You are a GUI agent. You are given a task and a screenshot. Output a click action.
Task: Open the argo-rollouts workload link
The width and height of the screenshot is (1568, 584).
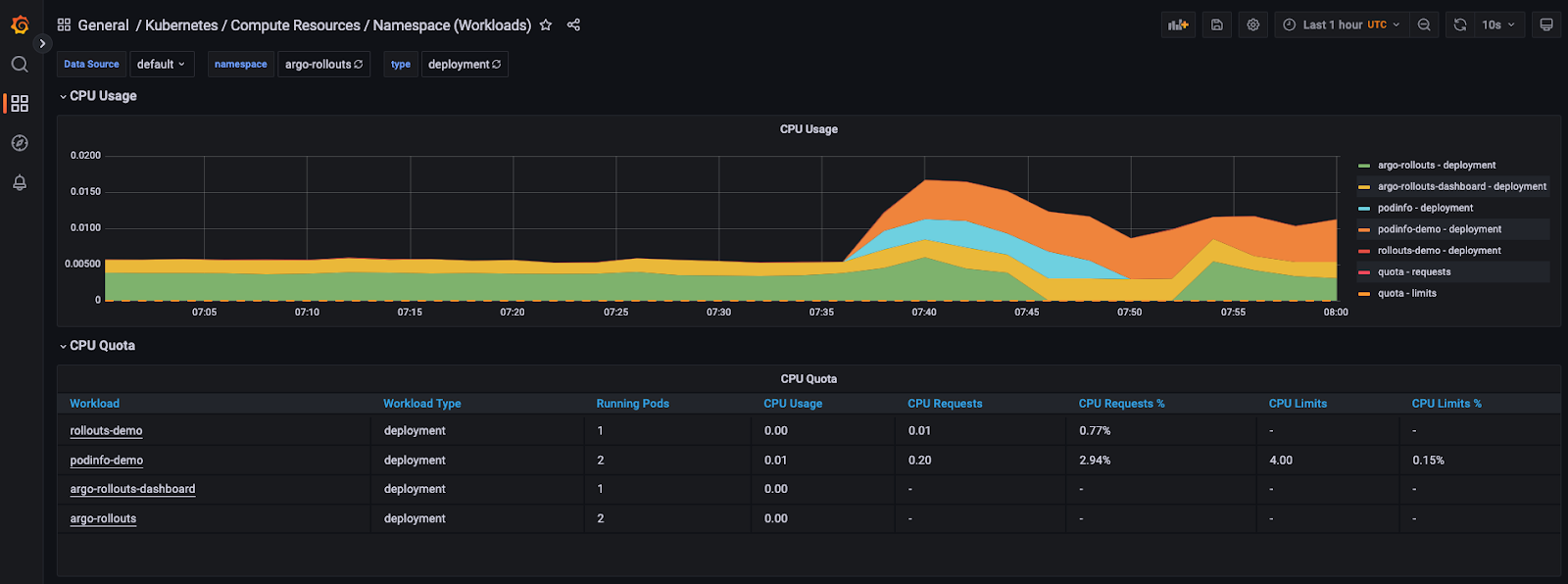[x=103, y=518]
